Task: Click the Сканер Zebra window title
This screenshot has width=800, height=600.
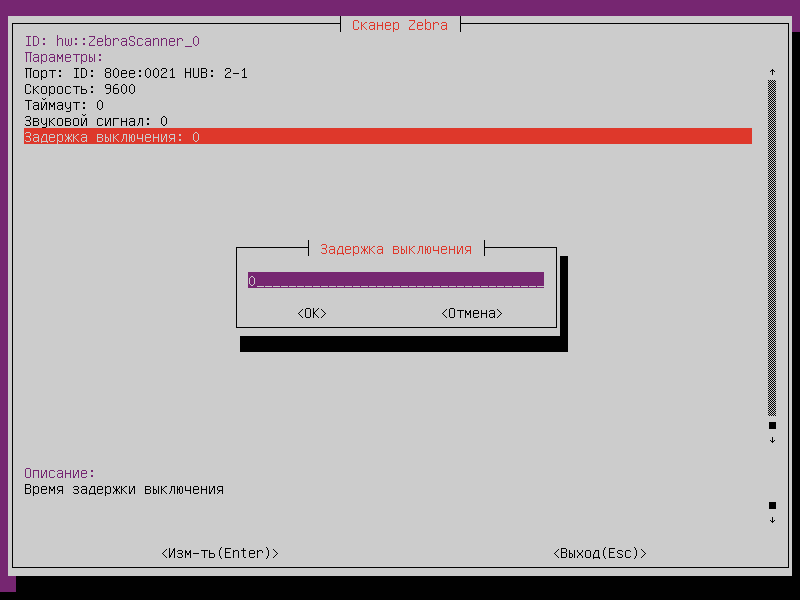Action: pyautogui.click(x=399, y=25)
